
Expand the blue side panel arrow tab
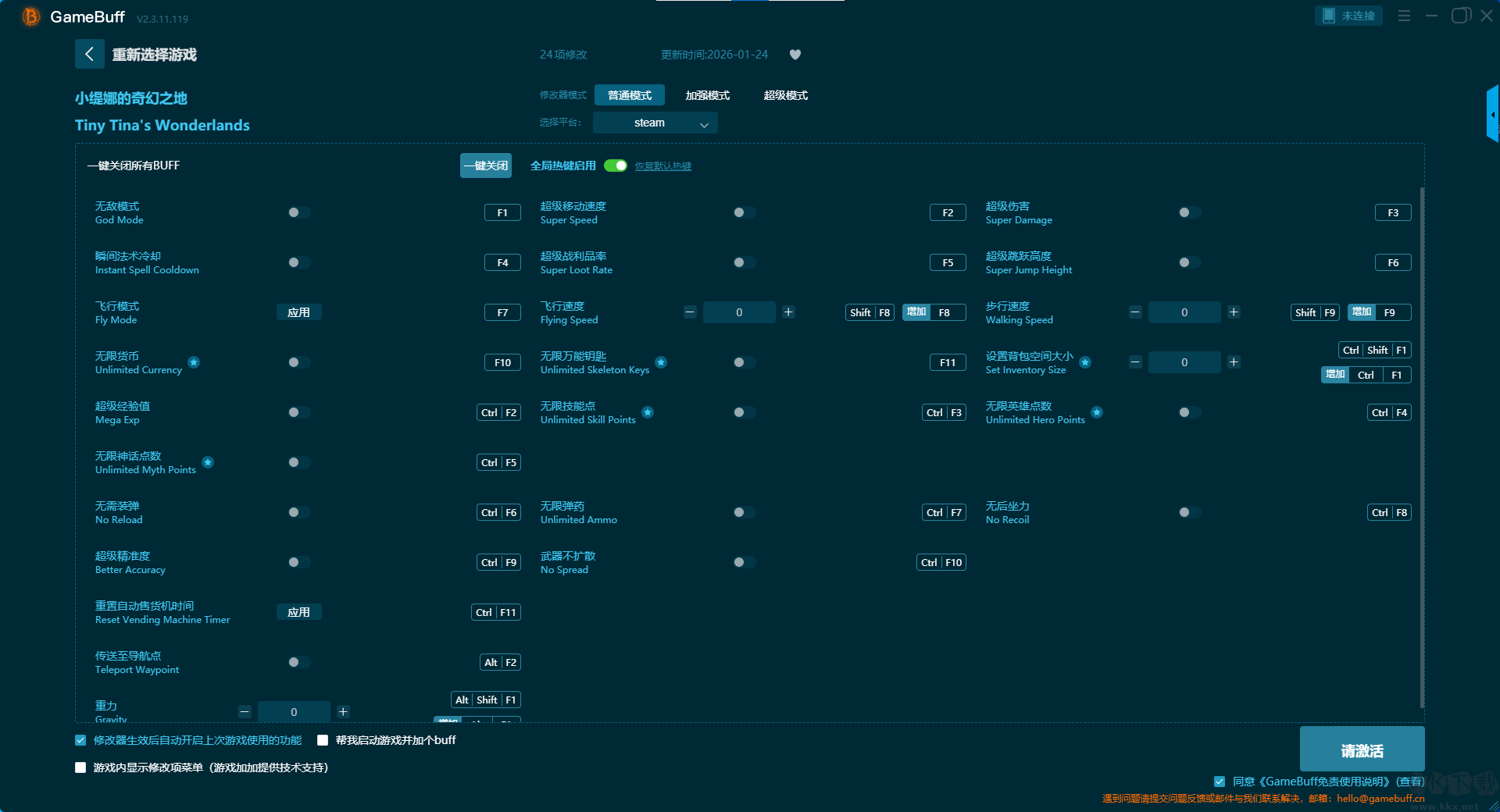coord(1493,114)
